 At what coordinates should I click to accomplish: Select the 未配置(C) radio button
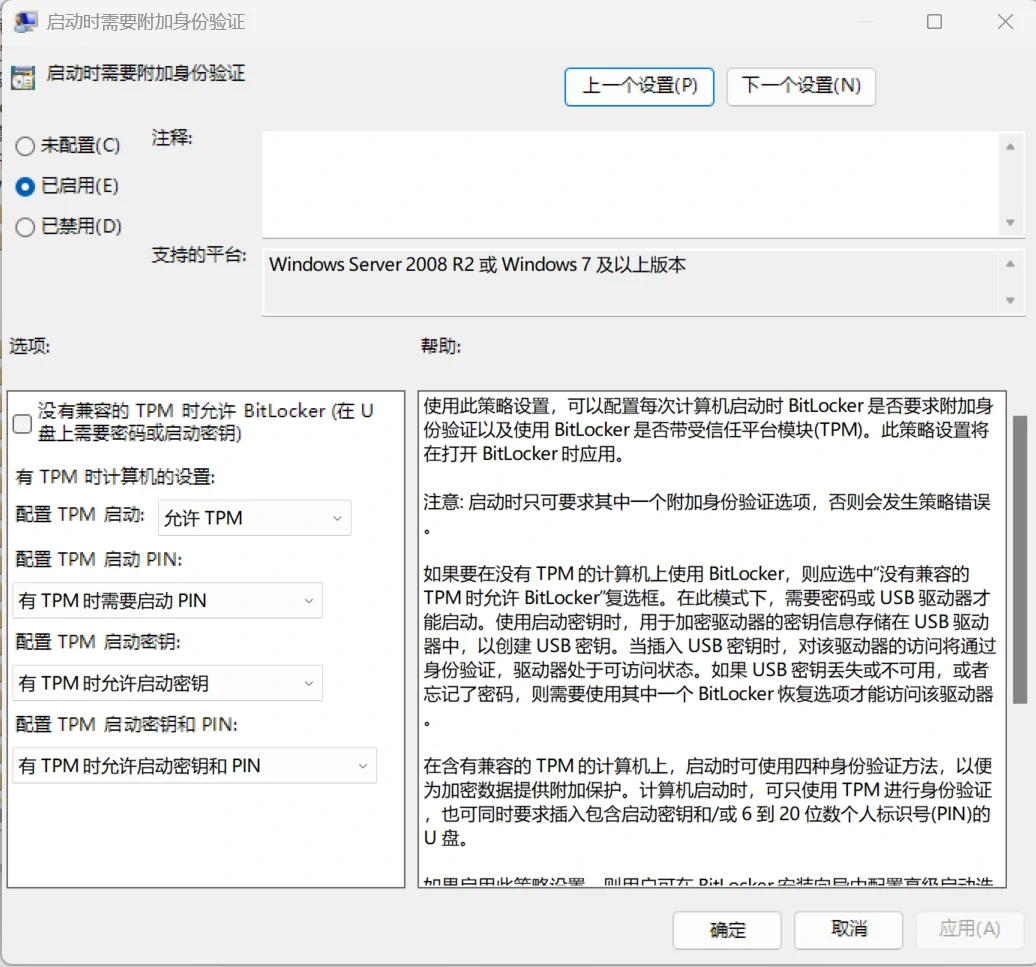(x=25, y=146)
